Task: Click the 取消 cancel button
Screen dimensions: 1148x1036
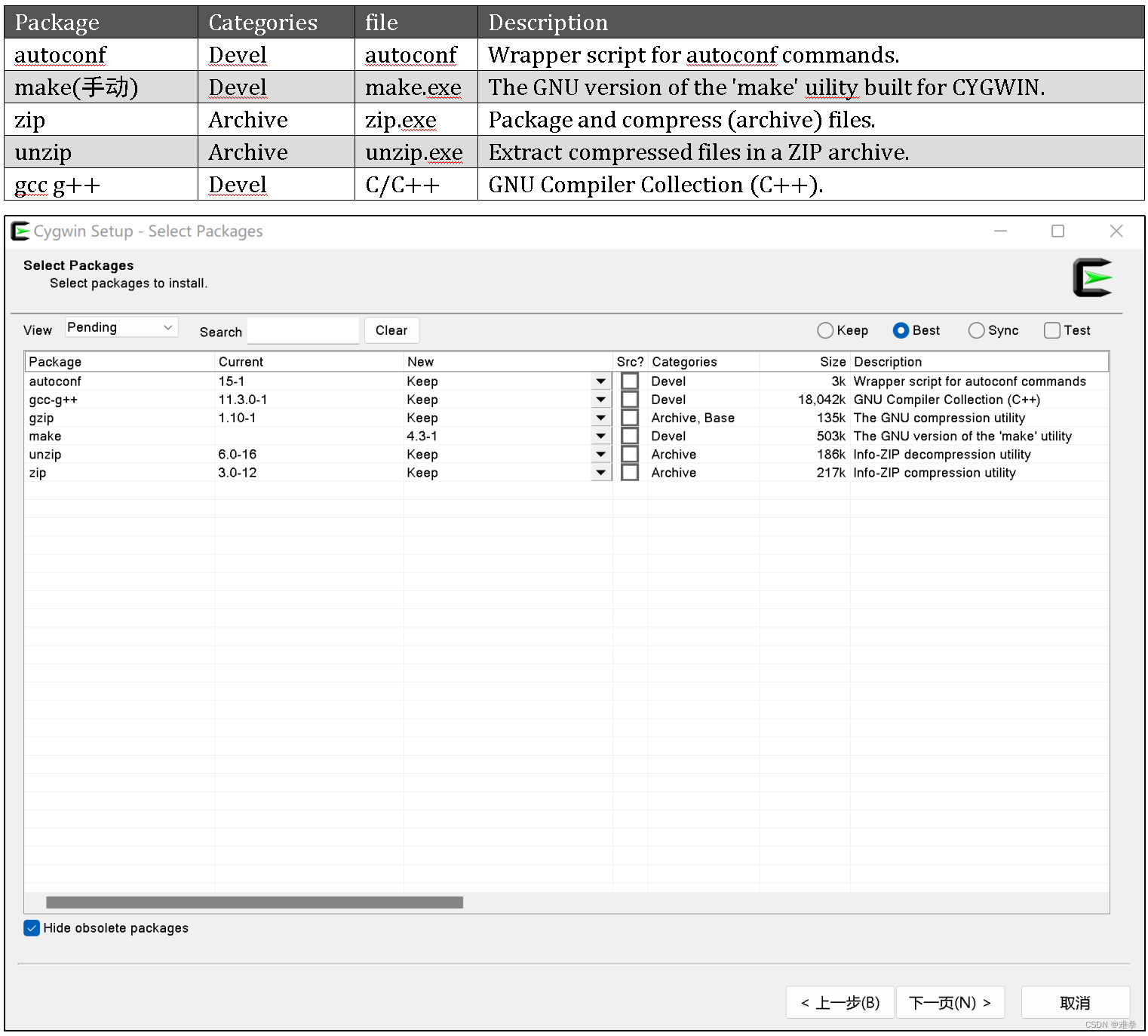Action: pos(1076,1003)
